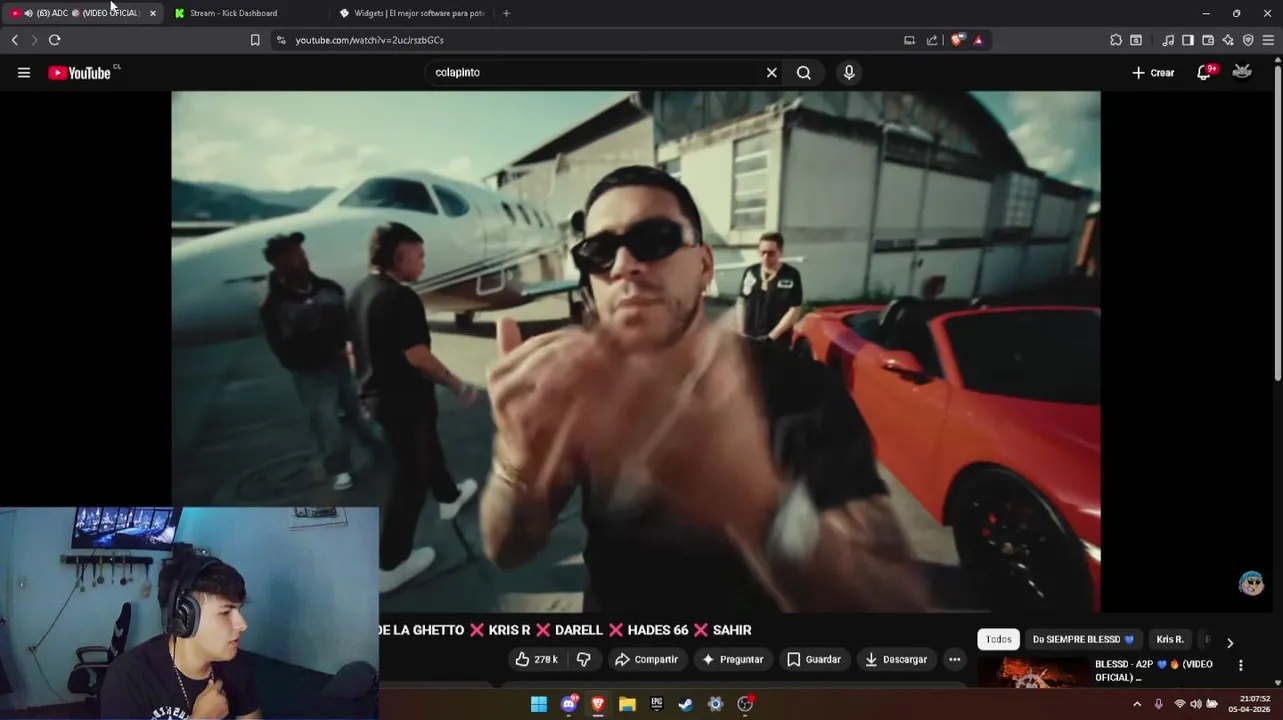Dislike the video

(x=583, y=659)
